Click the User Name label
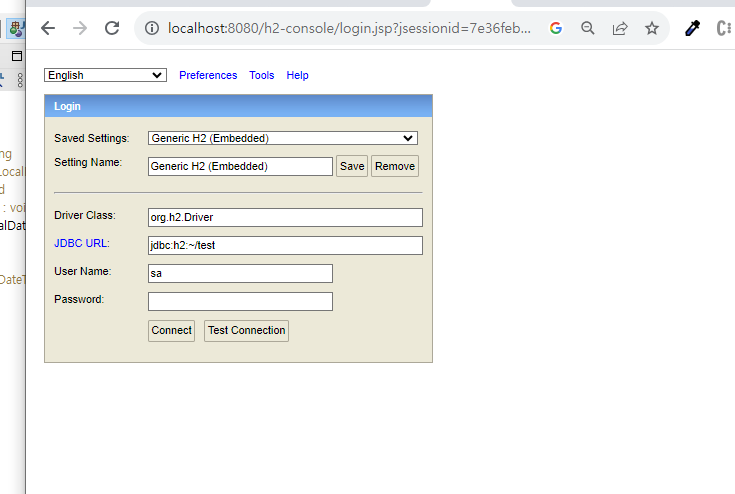The image size is (735, 494). 82,271
